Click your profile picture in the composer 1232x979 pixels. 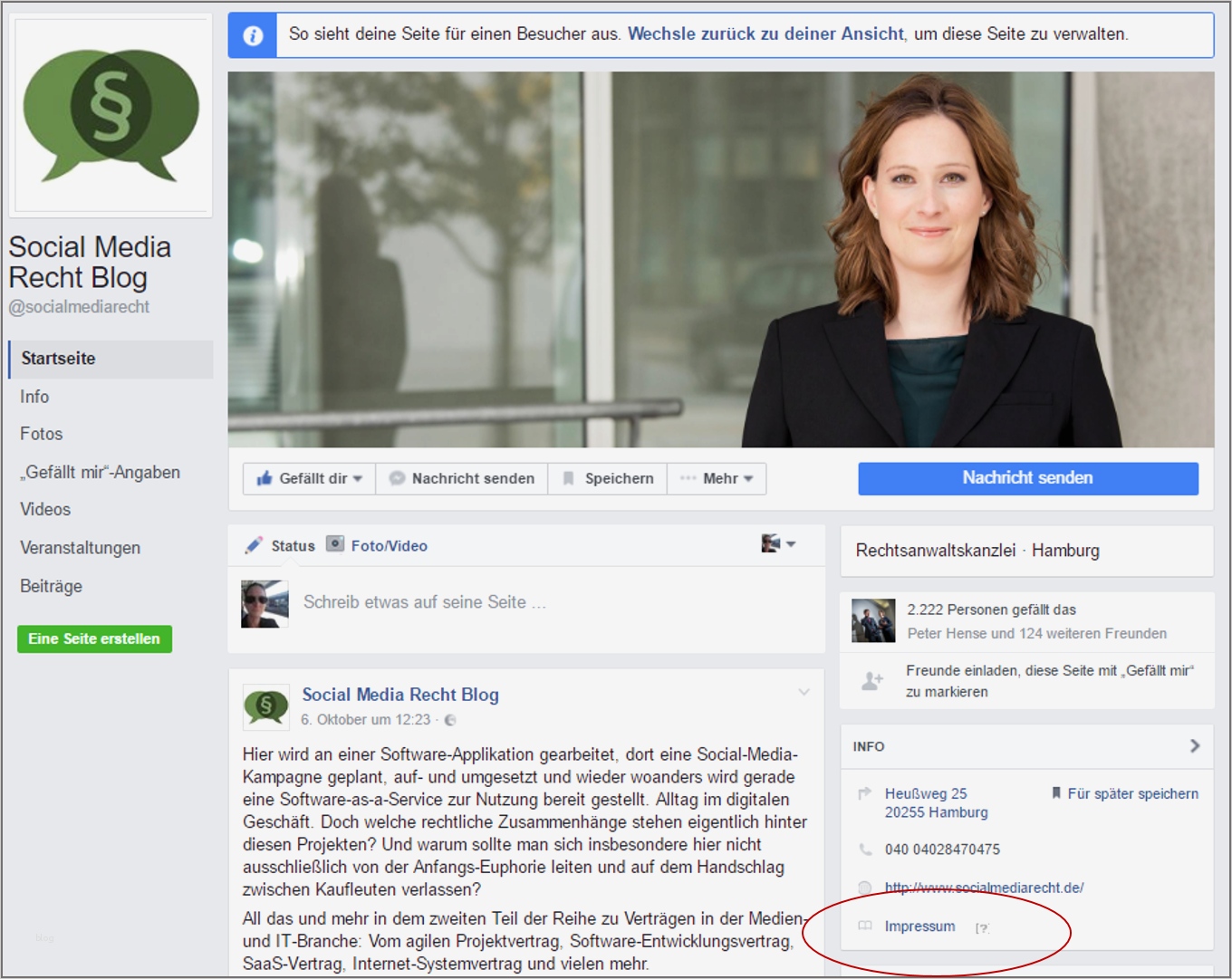point(265,604)
